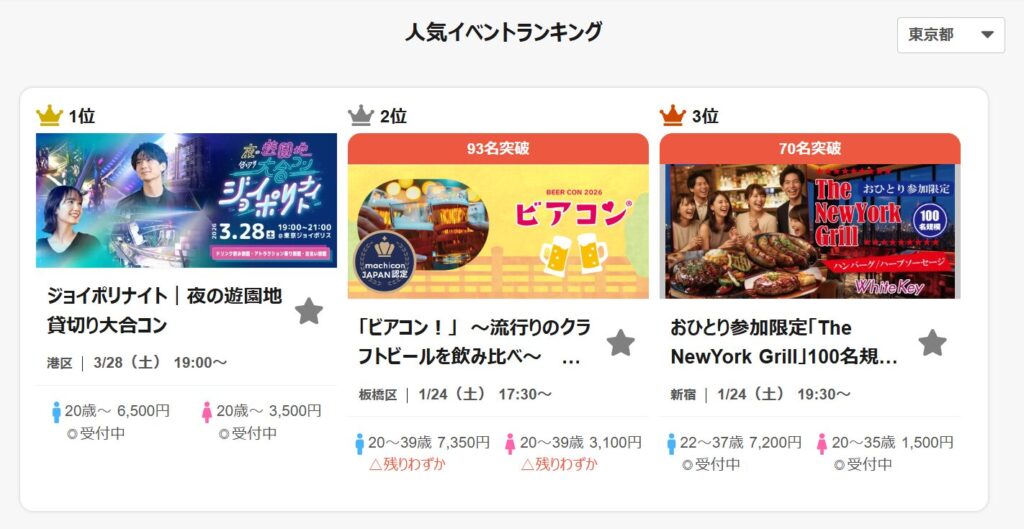The image size is (1024, 529).
Task: Click the male icon by 20歳〜 6,500円
Action: [56, 412]
